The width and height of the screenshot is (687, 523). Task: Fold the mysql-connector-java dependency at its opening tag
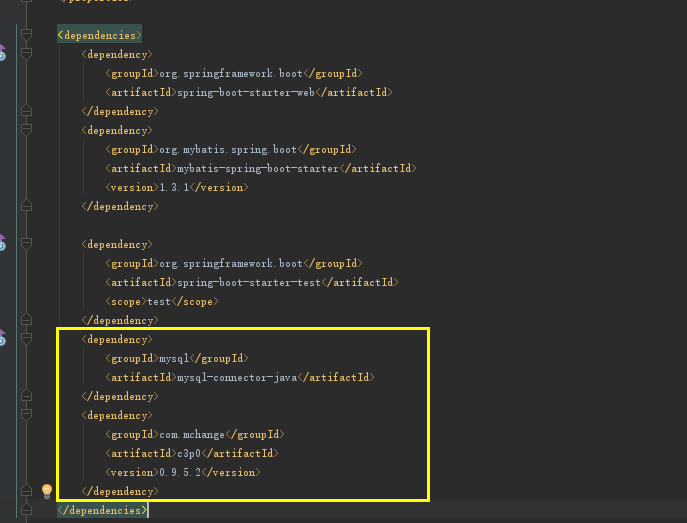point(26,339)
